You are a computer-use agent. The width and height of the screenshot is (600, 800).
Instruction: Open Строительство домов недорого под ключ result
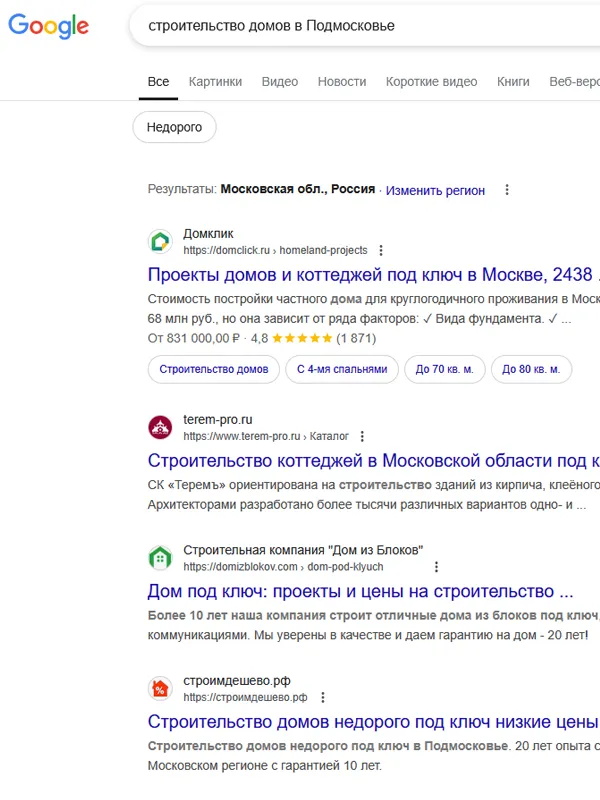coord(373,721)
